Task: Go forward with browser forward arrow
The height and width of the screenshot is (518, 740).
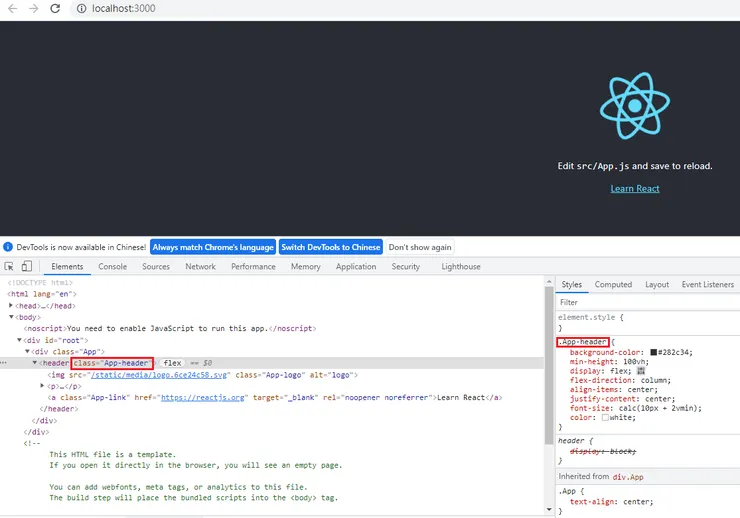Action: tap(34, 8)
